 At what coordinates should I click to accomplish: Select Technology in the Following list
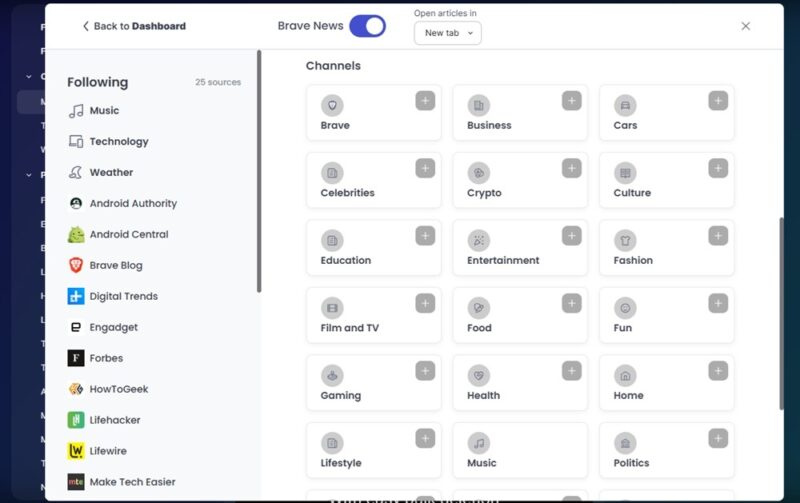(118, 142)
